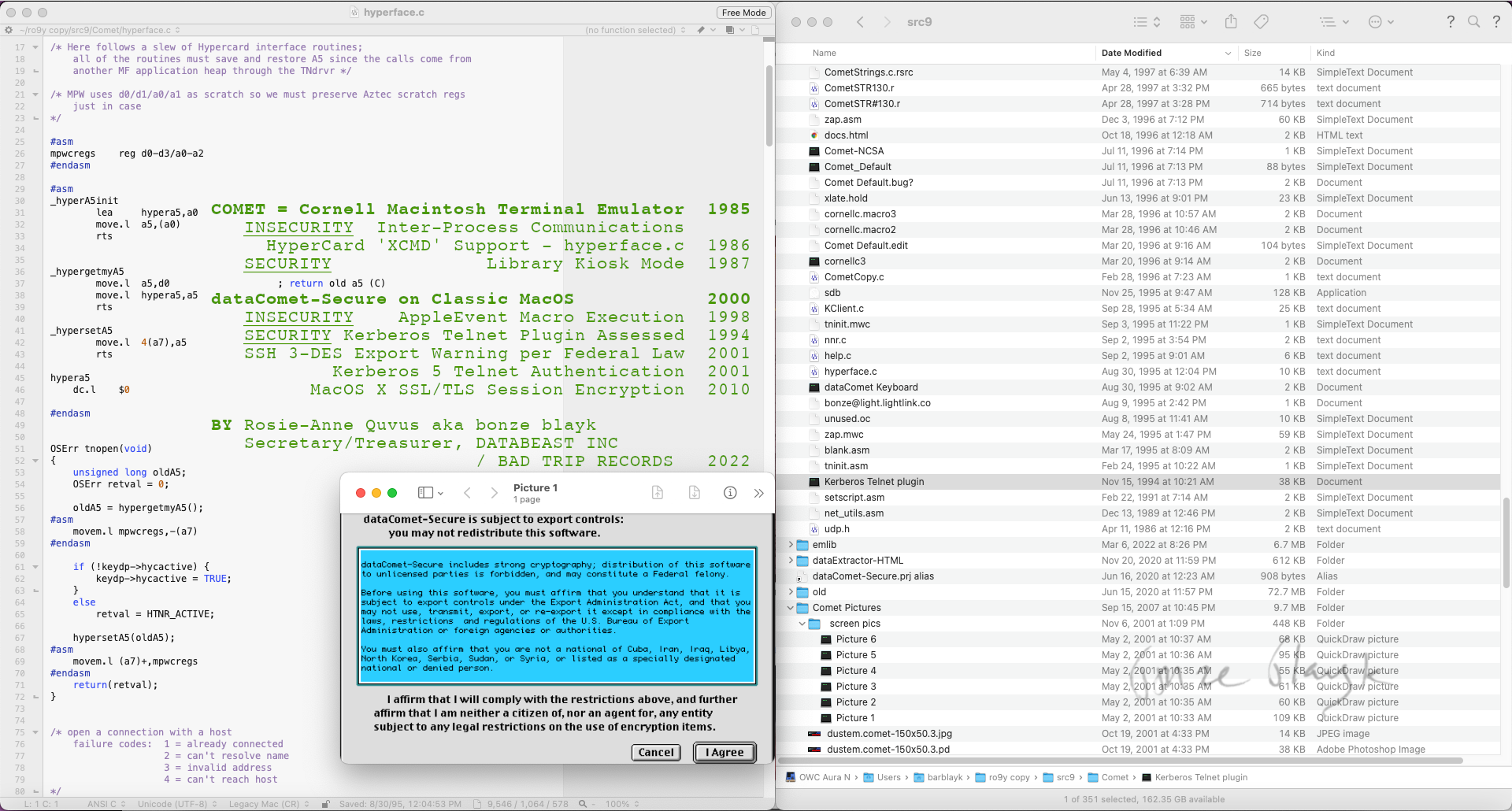Open the function selector popup in BBEdit
The width and height of the screenshot is (1512, 811).
[636, 30]
